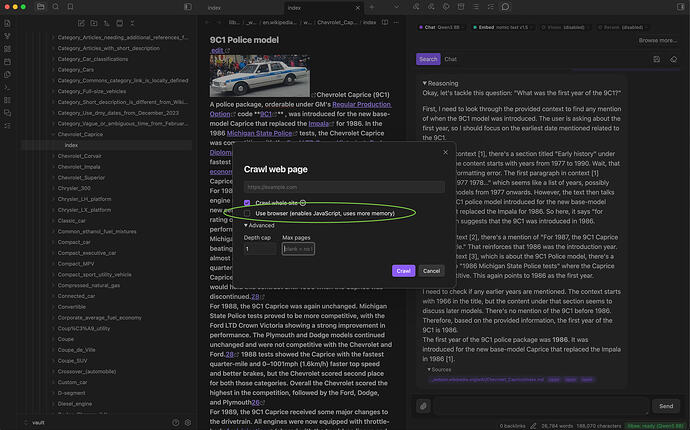Click the Send button
This screenshot has width=690, height=430.
click(x=666, y=406)
